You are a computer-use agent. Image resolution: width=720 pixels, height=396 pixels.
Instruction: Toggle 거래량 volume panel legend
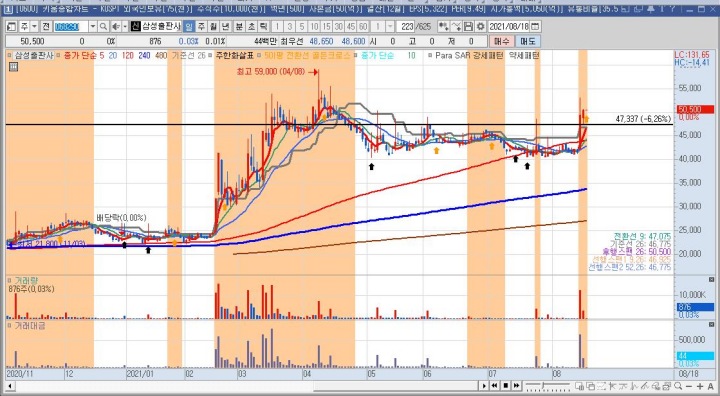(10, 280)
